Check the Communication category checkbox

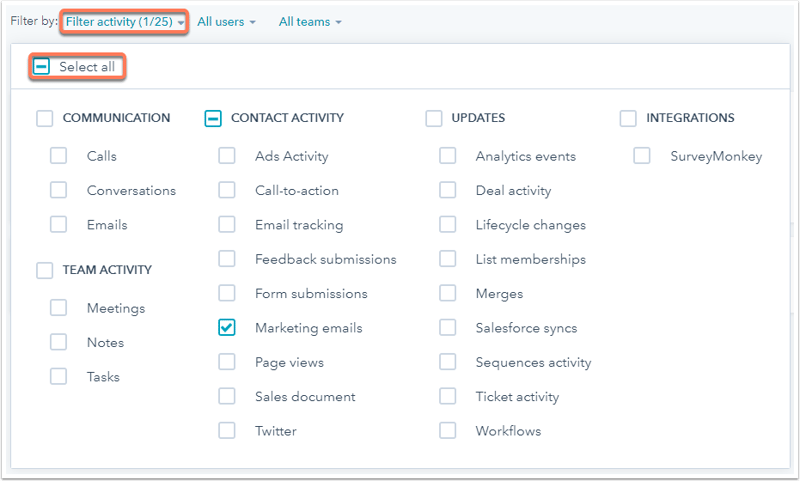45,118
